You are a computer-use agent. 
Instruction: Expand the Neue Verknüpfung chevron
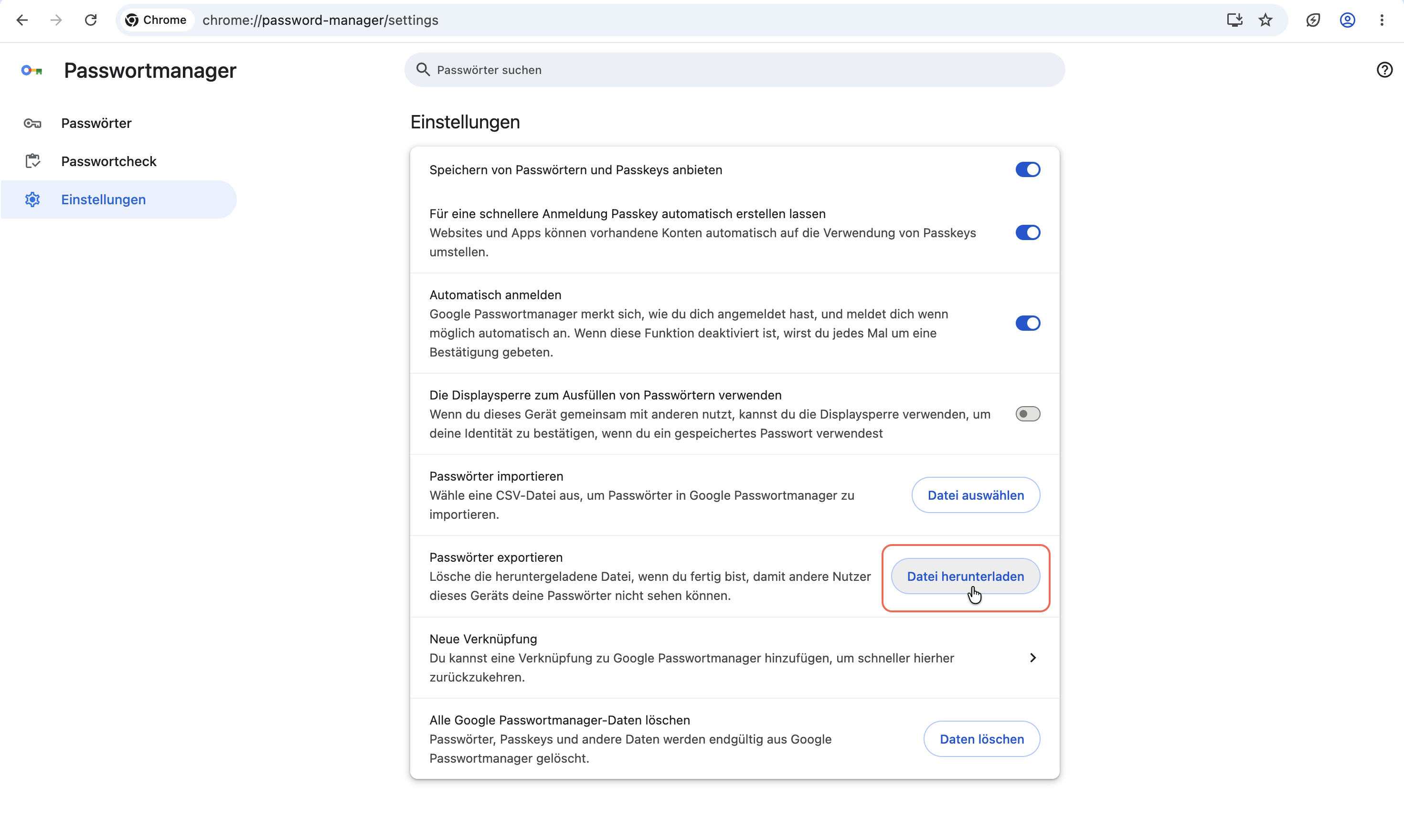[x=1032, y=658]
